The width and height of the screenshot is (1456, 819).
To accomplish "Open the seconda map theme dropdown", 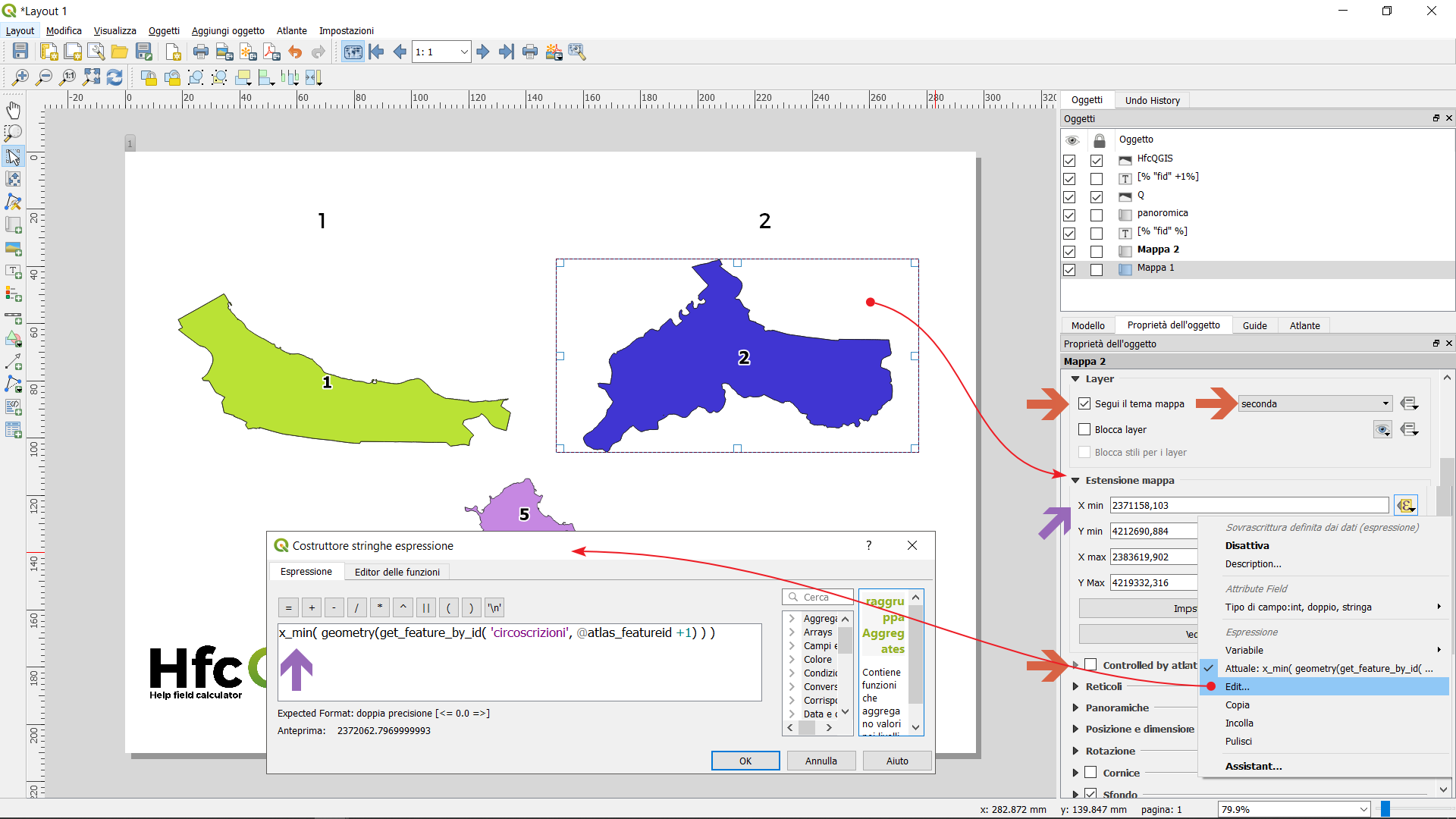I will click(1315, 404).
